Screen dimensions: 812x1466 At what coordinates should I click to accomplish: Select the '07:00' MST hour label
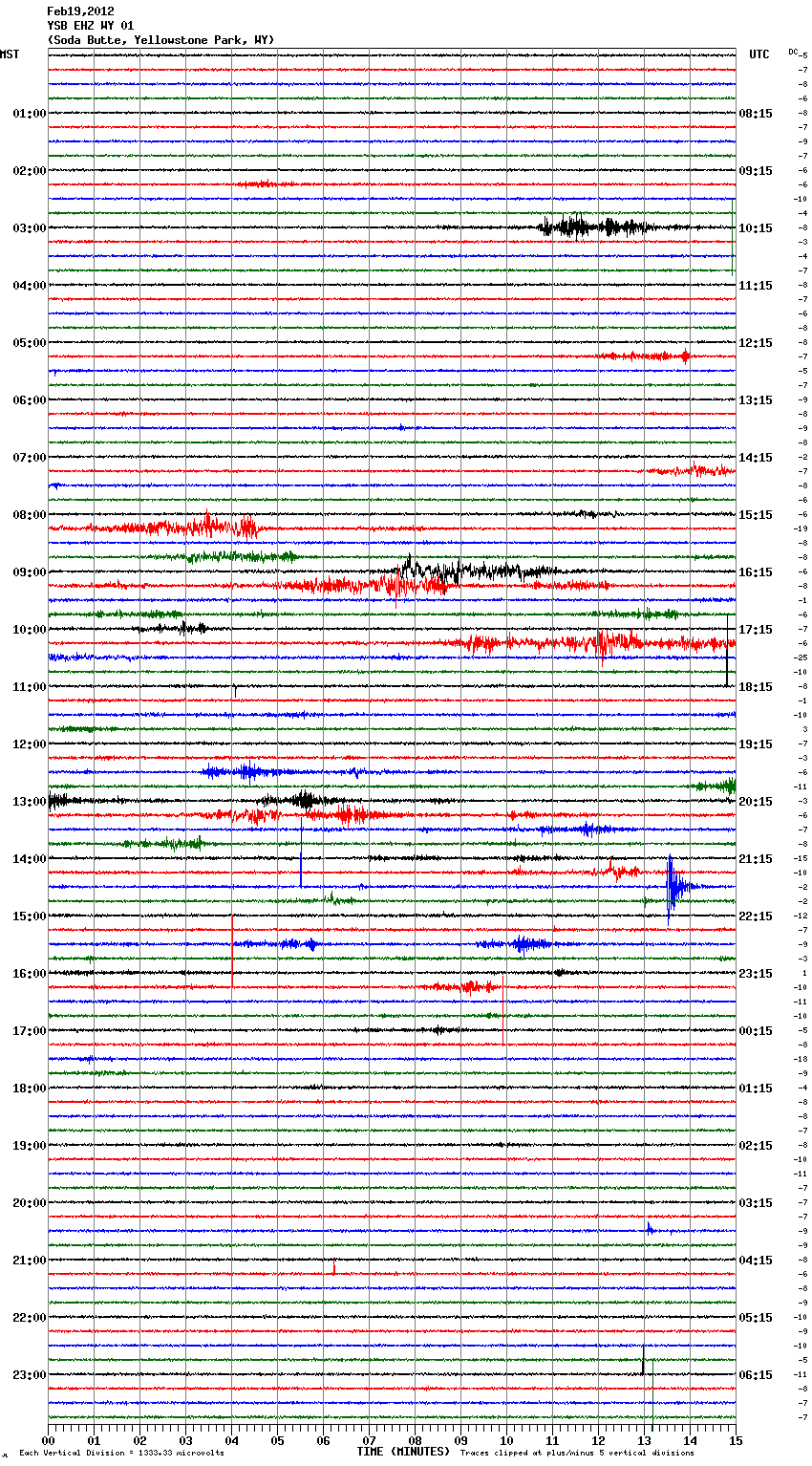coord(30,458)
